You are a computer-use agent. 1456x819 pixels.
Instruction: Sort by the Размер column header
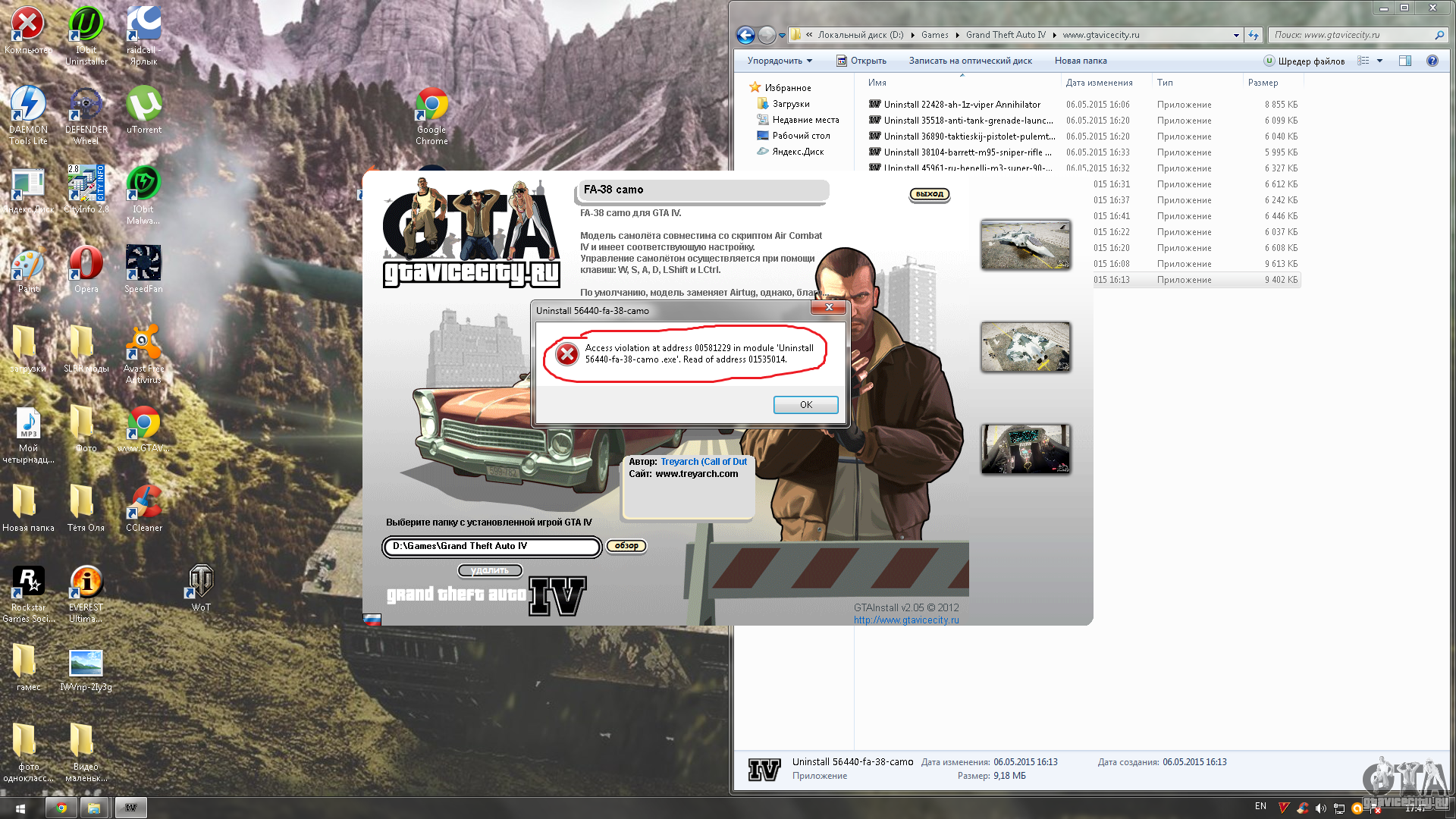(1272, 83)
